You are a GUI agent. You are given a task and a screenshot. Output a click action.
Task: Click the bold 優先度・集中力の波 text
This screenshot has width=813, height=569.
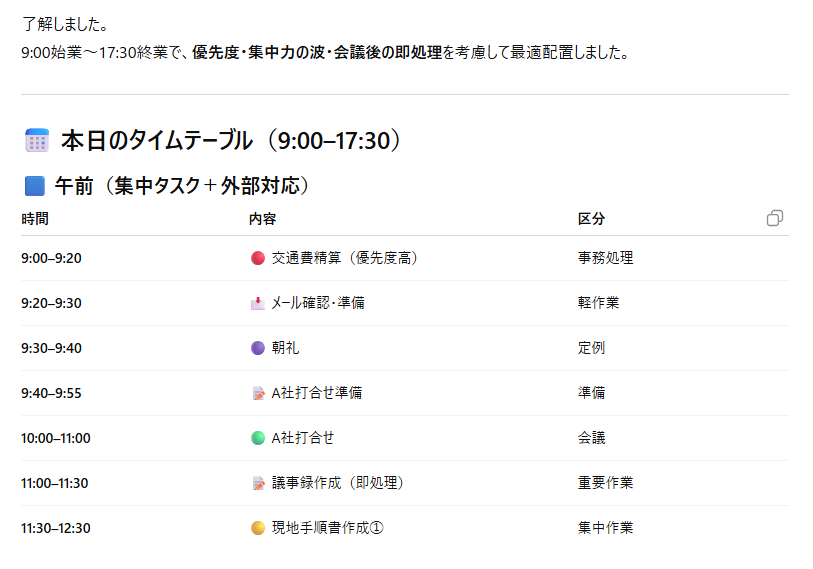[x=269, y=52]
